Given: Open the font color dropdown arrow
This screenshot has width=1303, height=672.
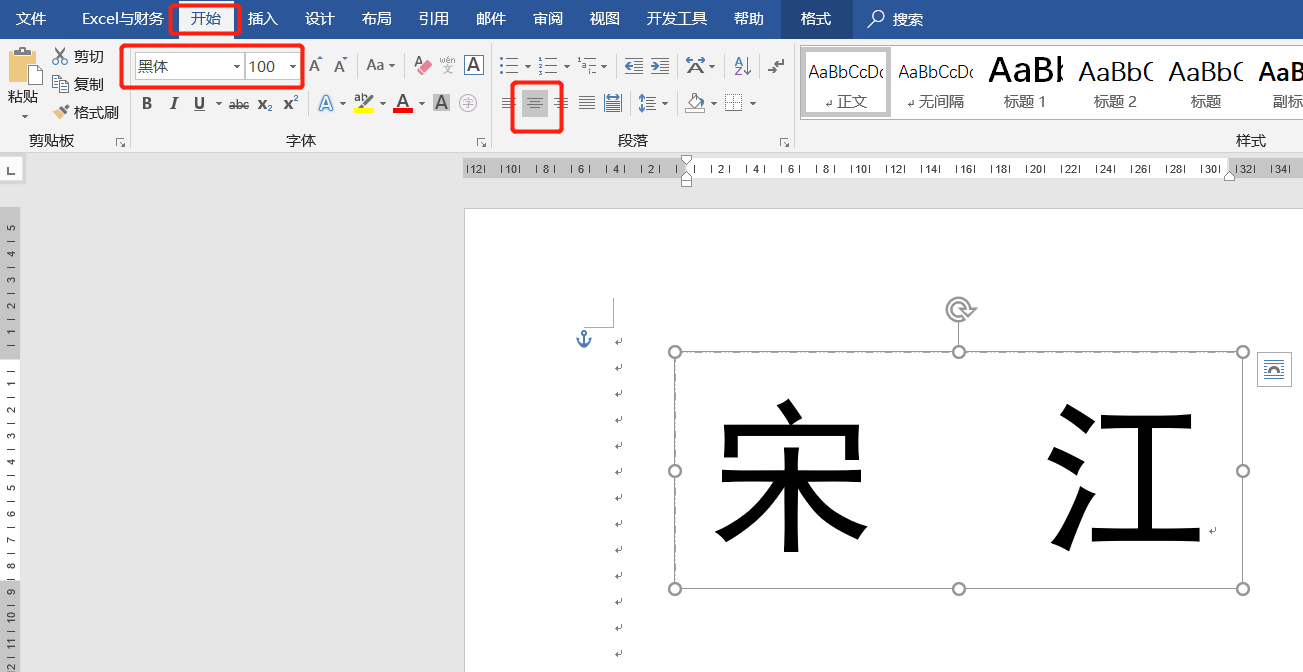Looking at the screenshot, I should point(422,104).
